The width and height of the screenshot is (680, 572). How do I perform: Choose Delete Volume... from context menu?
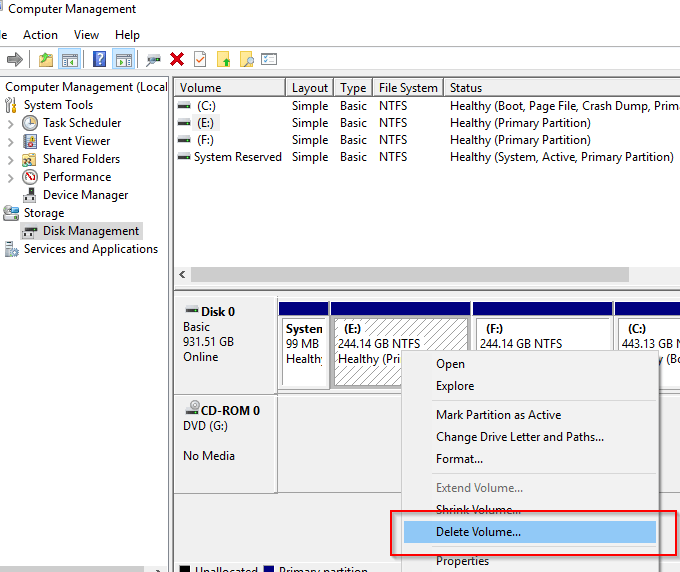[478, 532]
